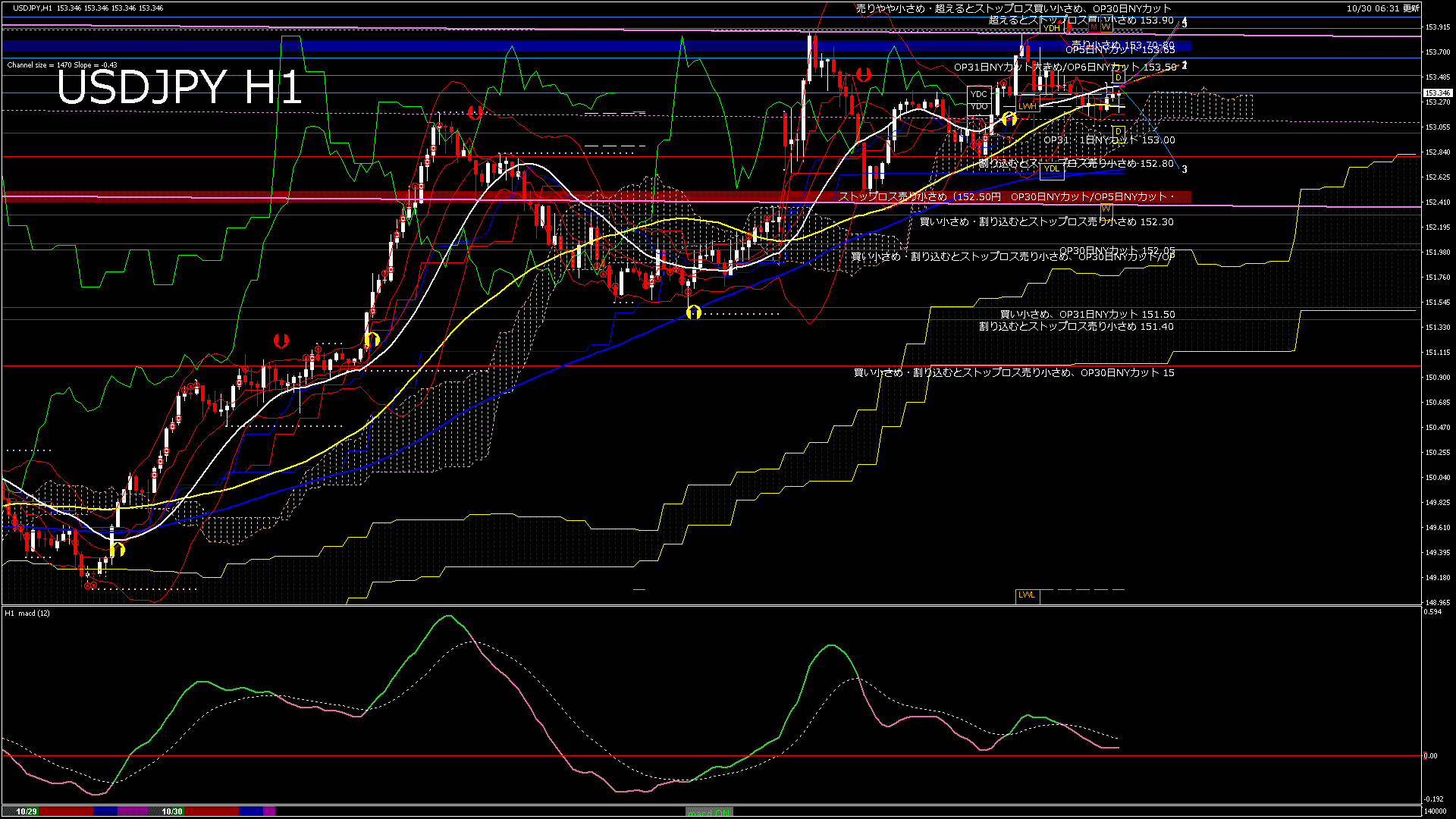The width and height of the screenshot is (1456, 819).
Task: Click the yellow buy arrow at 151.45 low
Action: pyautogui.click(x=693, y=312)
